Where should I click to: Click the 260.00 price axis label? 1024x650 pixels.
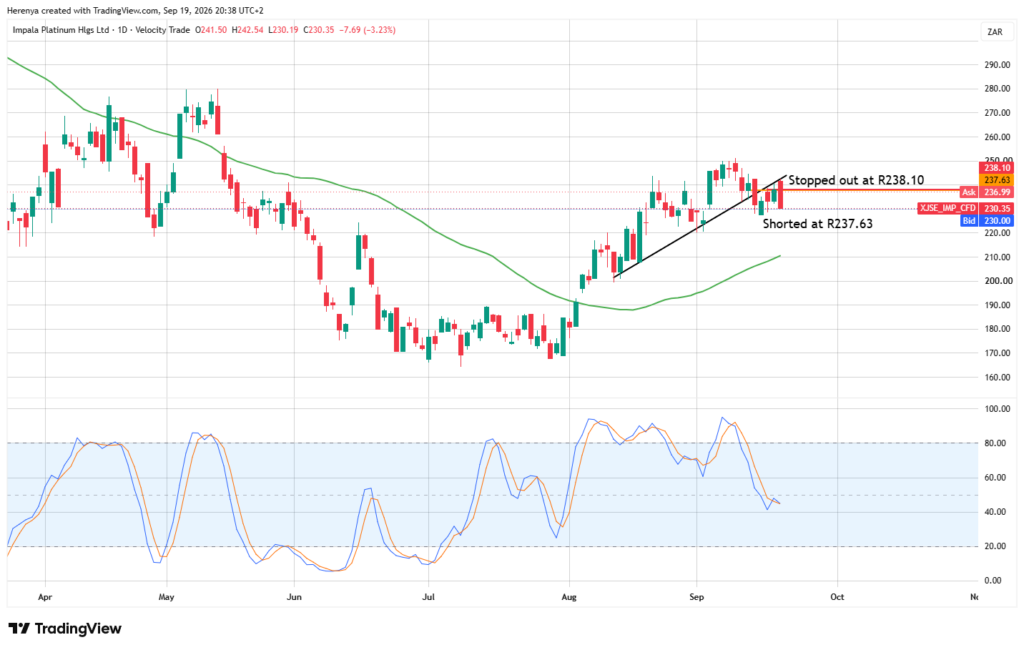pos(999,137)
